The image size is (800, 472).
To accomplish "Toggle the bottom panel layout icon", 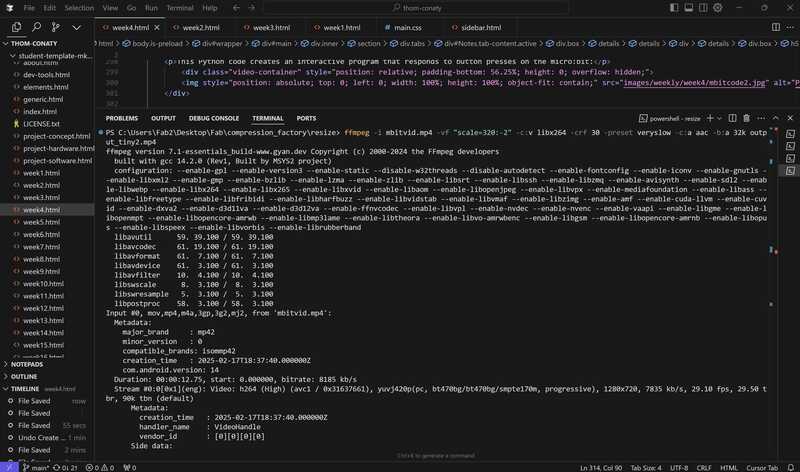I will (689, 8).
